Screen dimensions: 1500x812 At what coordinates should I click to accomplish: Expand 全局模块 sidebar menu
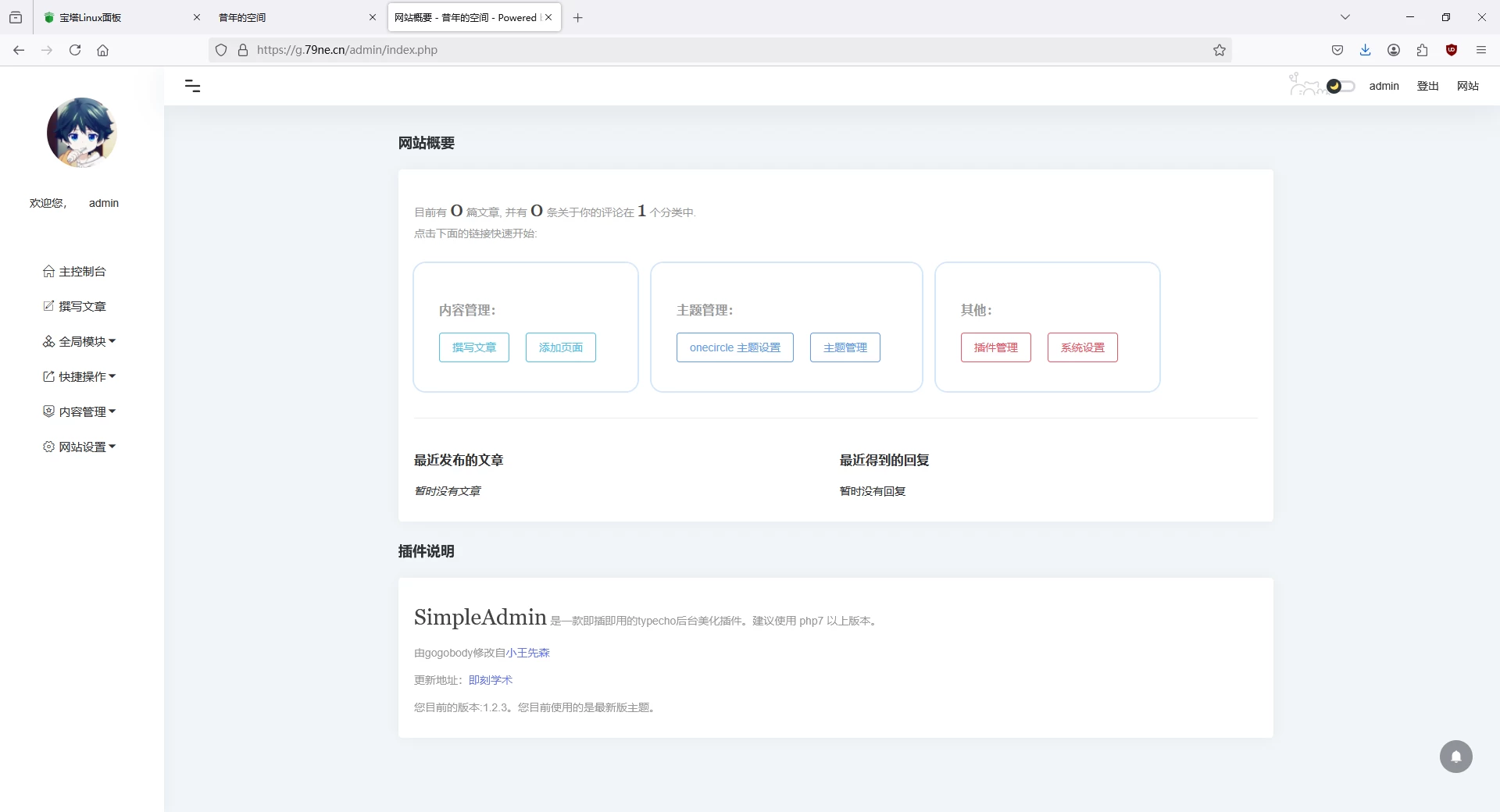80,341
